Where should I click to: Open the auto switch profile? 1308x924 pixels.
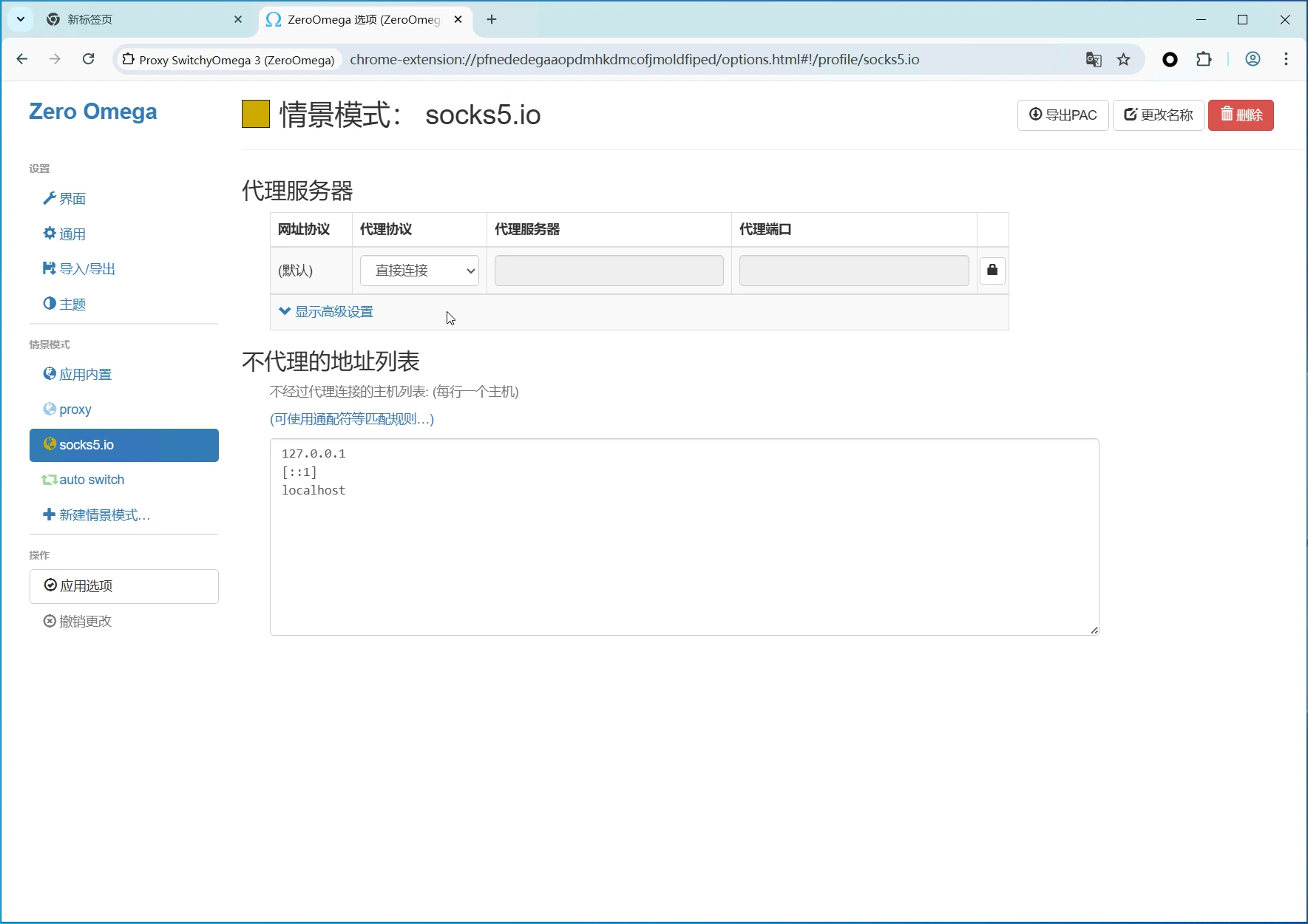[x=83, y=480]
